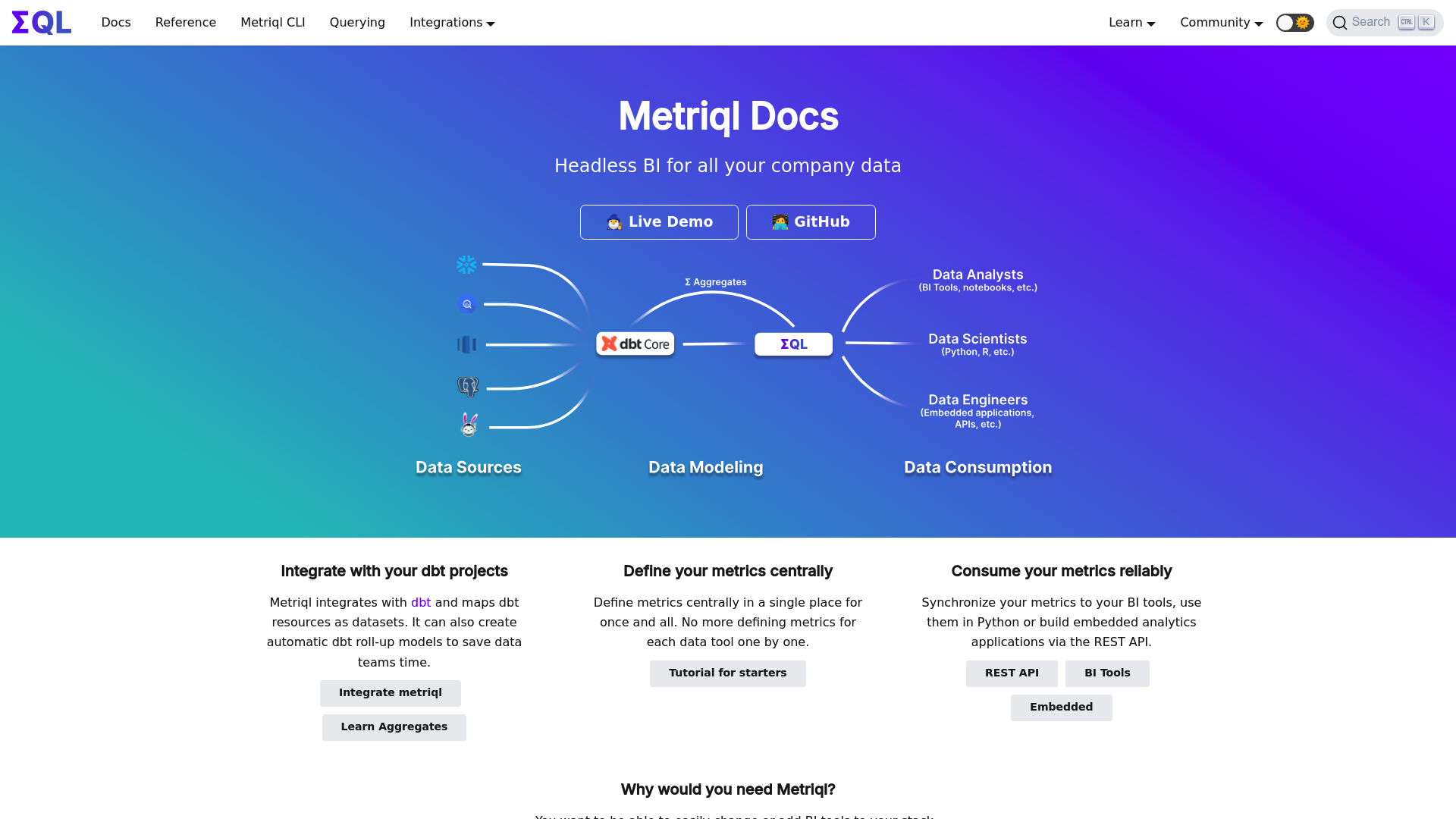Toggle dark/light mode switch
Viewport: 1456px width, 819px height.
point(1294,22)
